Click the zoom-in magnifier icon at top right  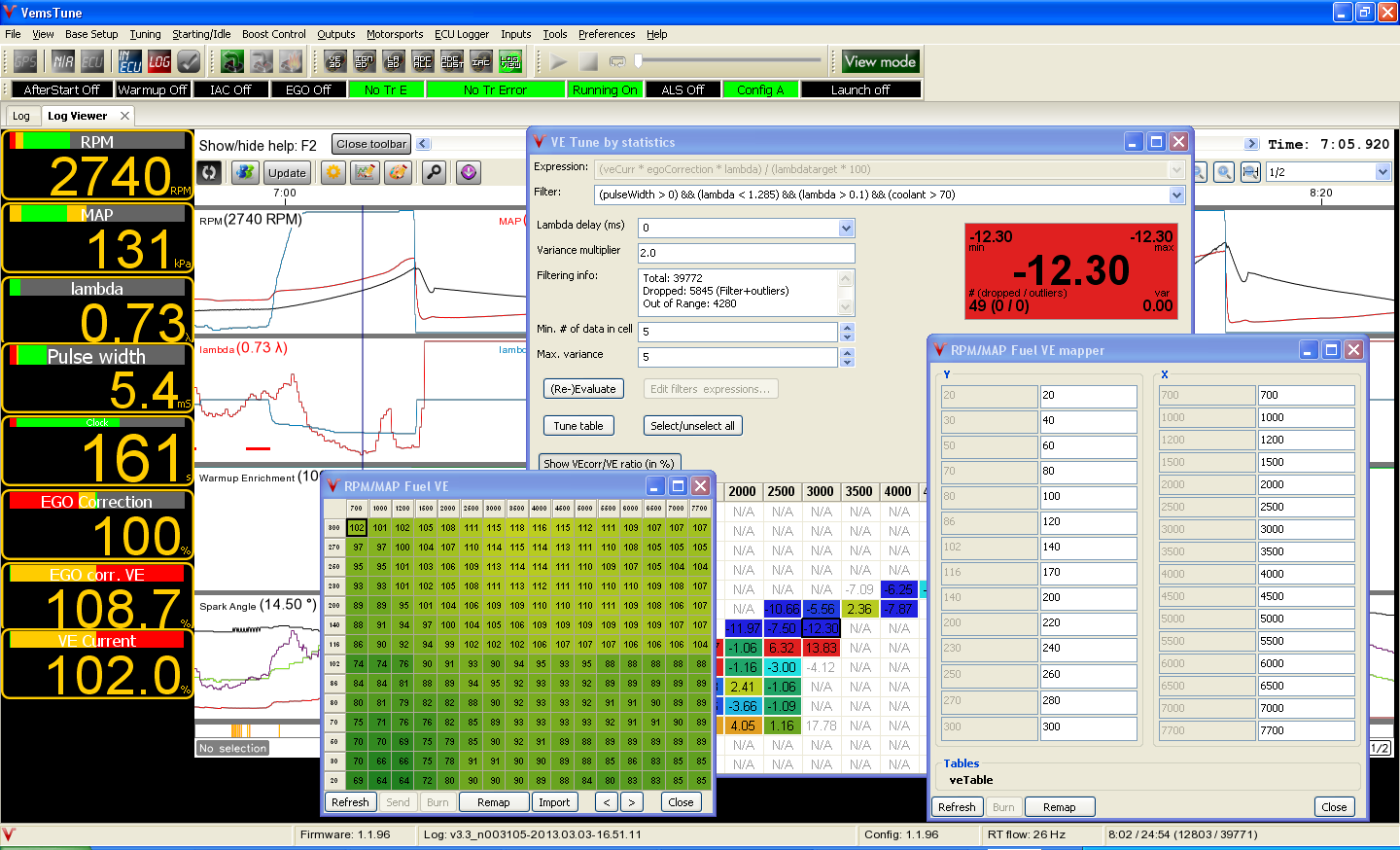(x=1225, y=172)
